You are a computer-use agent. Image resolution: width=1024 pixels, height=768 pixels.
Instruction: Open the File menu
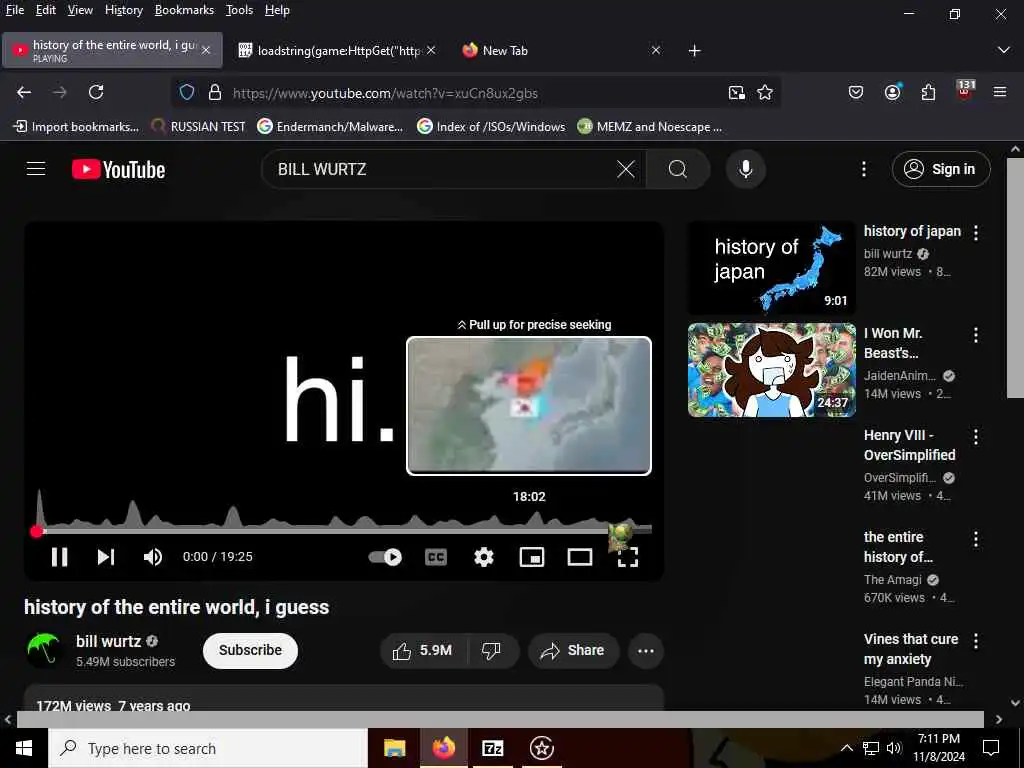click(14, 10)
